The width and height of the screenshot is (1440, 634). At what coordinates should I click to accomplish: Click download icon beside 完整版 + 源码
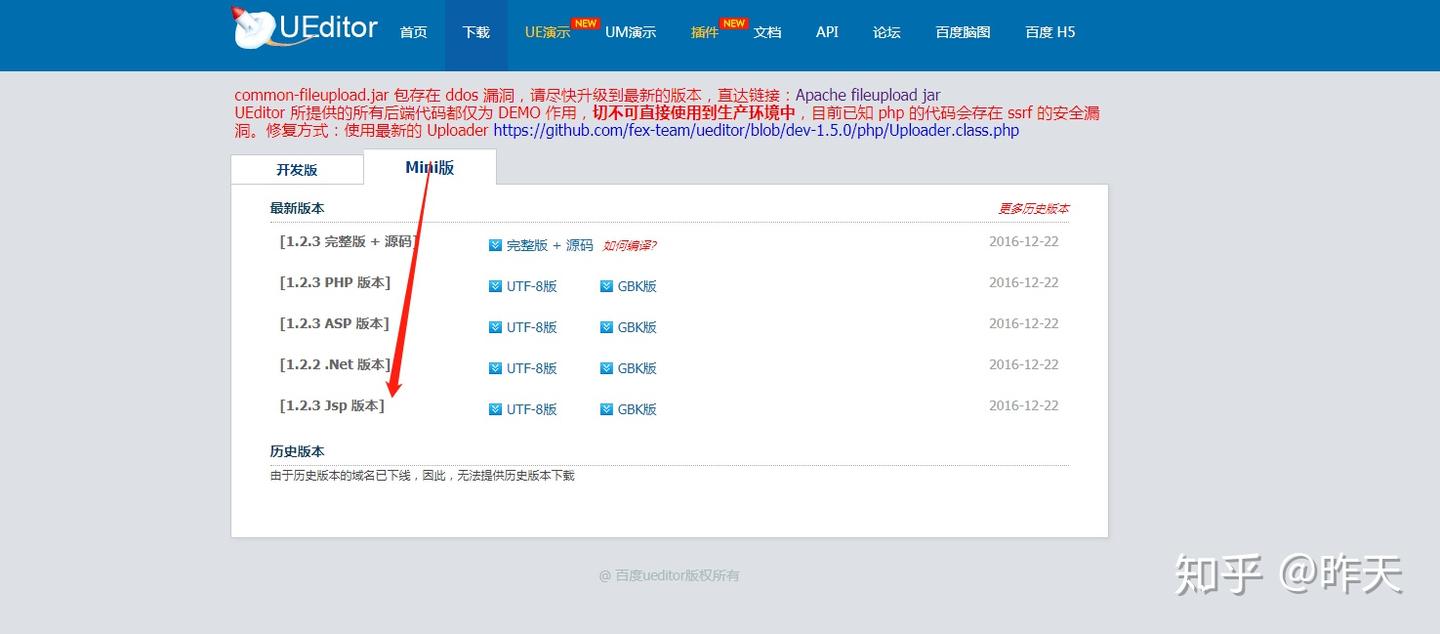click(495, 245)
